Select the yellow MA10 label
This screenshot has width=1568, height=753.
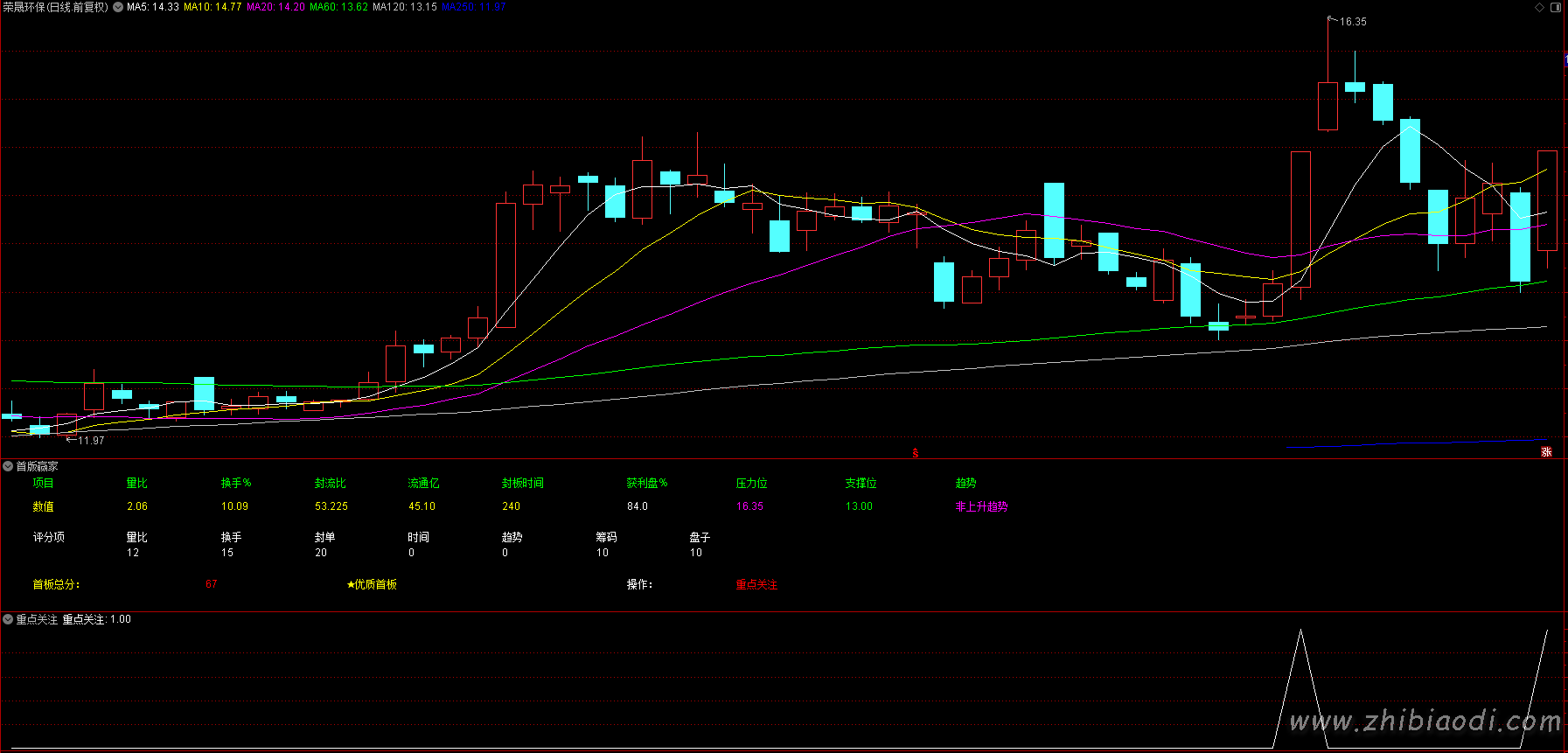pyautogui.click(x=213, y=7)
